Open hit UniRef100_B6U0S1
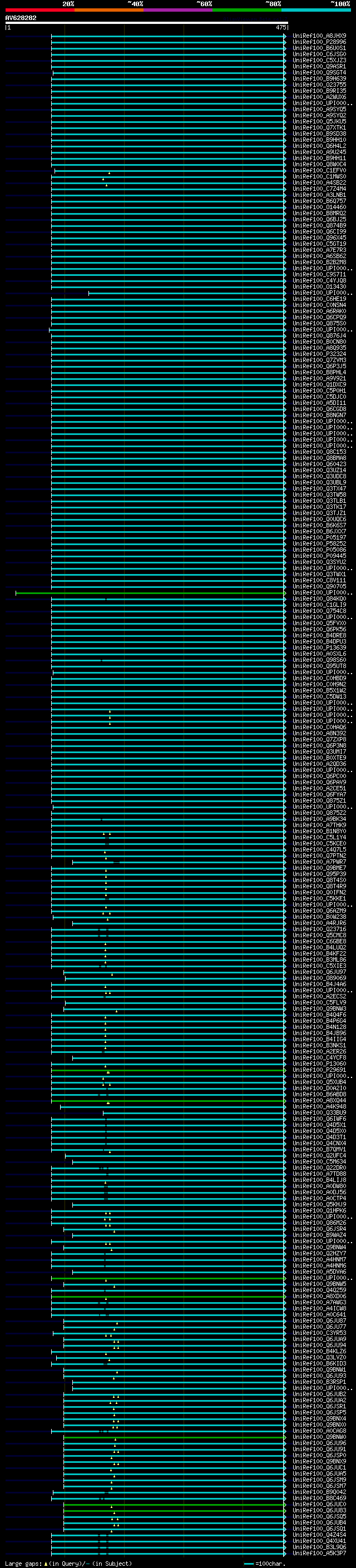356x1568 pixels. [319, 48]
